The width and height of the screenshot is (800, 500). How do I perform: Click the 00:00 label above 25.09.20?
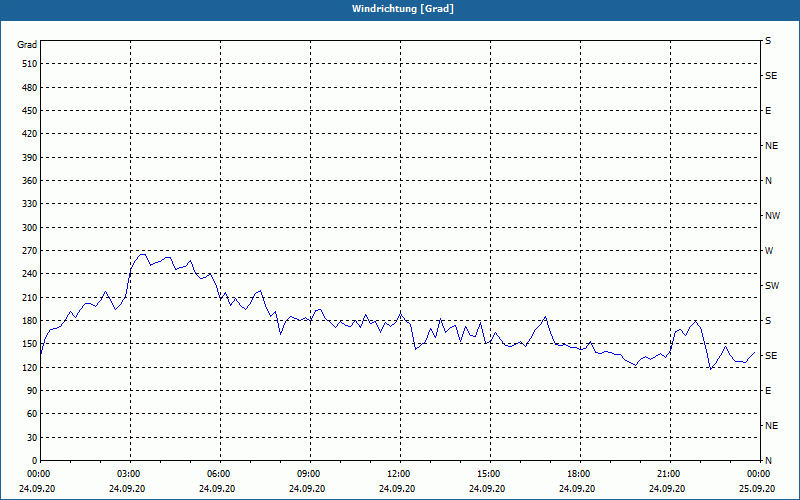(x=759, y=474)
